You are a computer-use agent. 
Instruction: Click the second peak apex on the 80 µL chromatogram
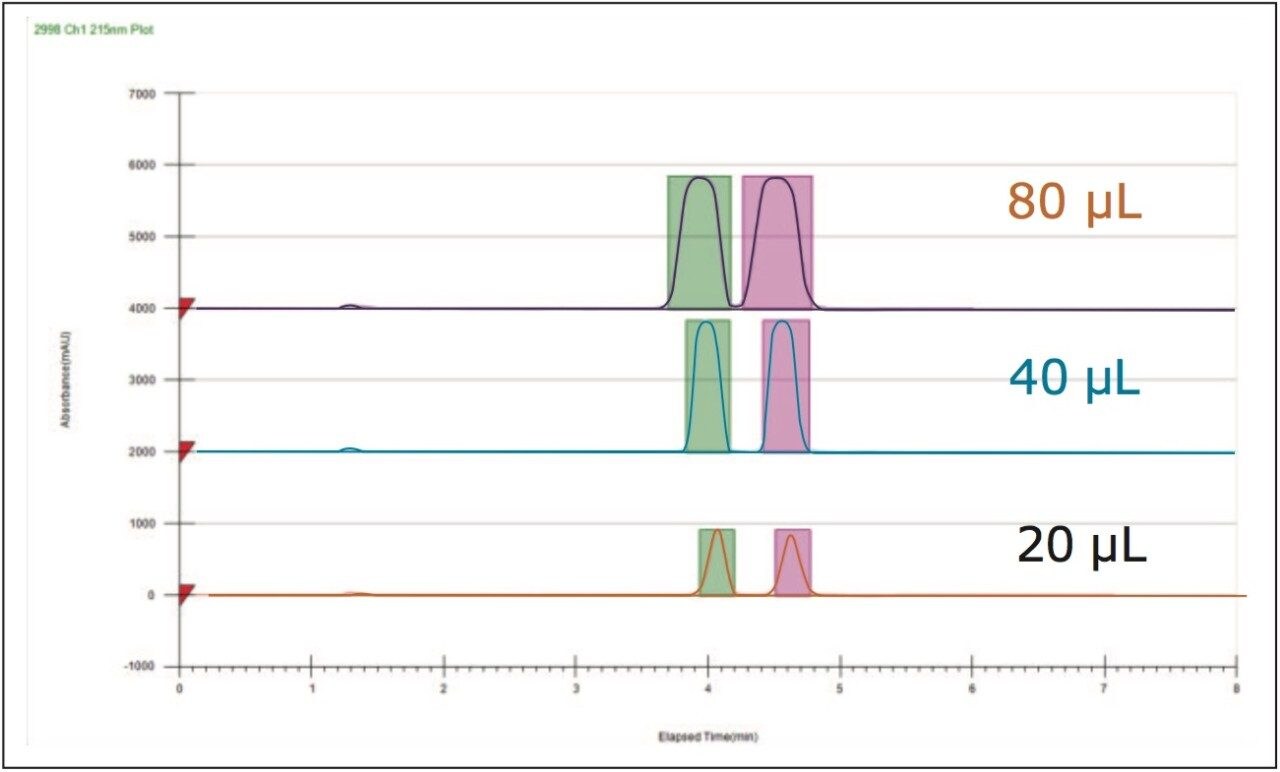tap(775, 180)
